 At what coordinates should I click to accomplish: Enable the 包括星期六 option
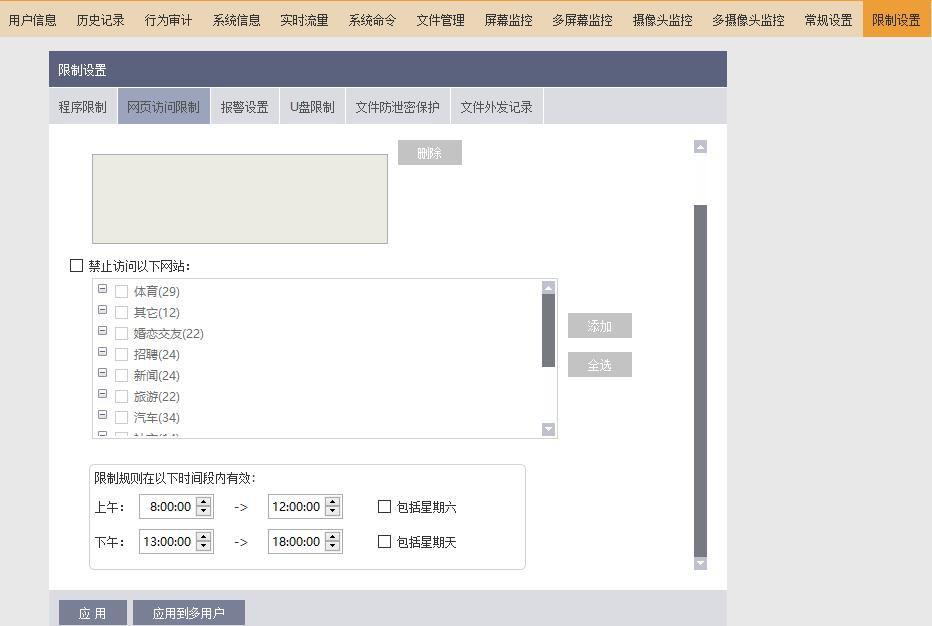[384, 508]
